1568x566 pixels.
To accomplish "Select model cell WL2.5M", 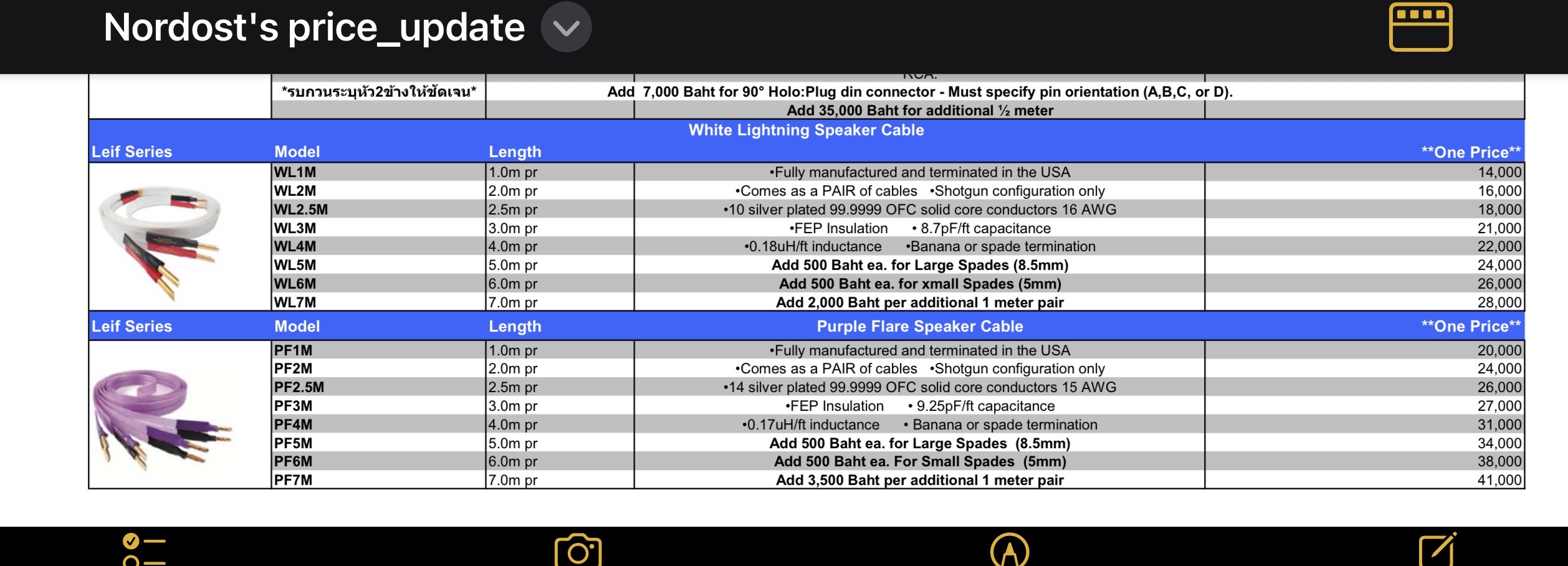I will pyautogui.click(x=378, y=209).
